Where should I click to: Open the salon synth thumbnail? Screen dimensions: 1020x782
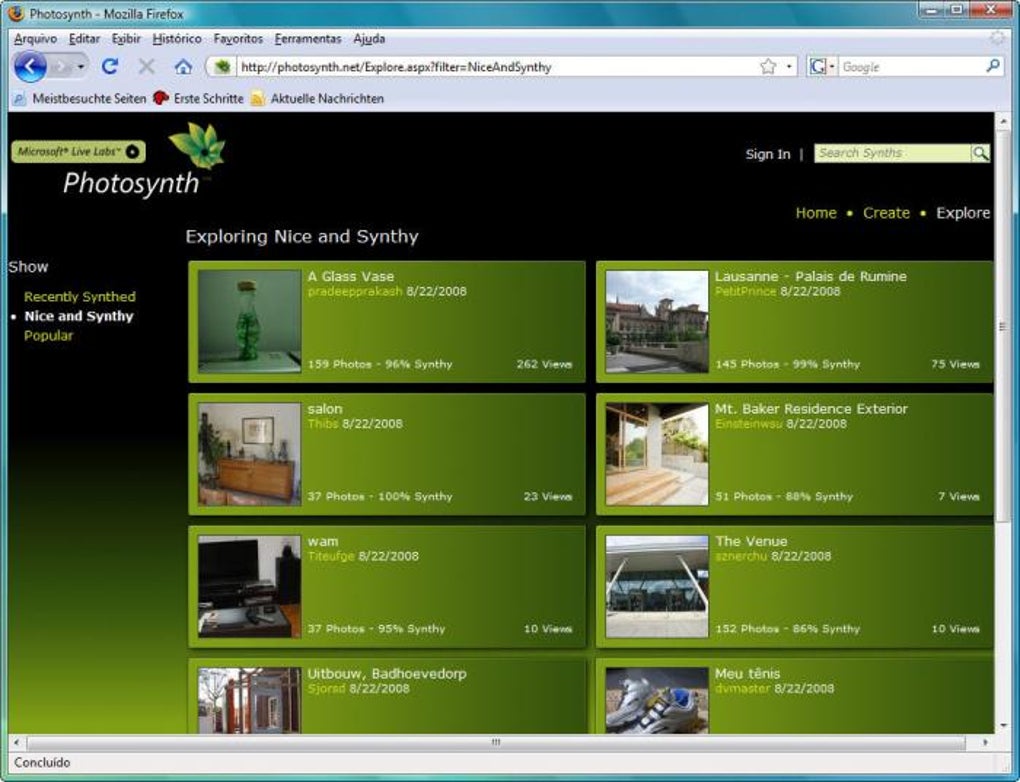249,454
